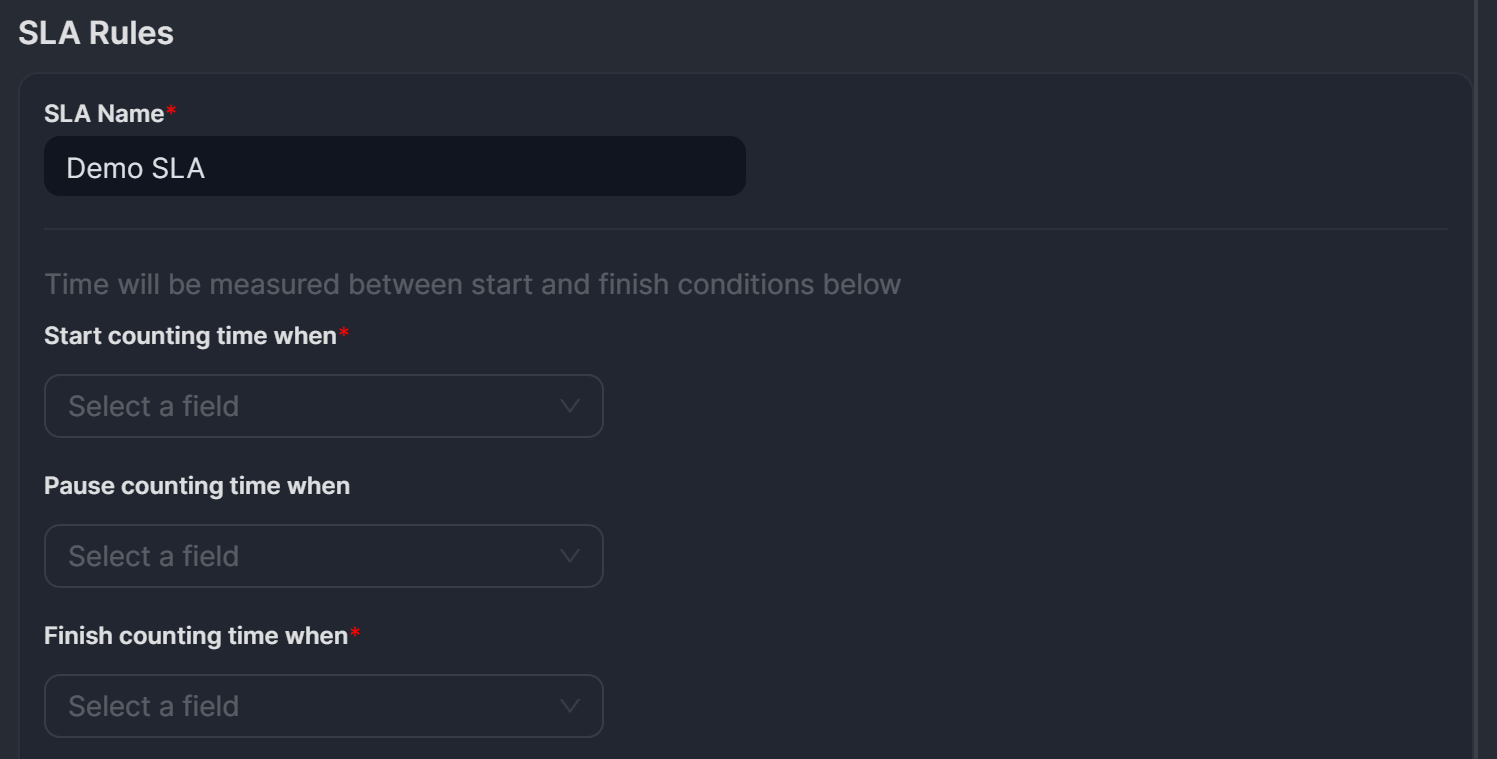
Task: Click the SLA Rules heading
Action: pyautogui.click(x=96, y=33)
